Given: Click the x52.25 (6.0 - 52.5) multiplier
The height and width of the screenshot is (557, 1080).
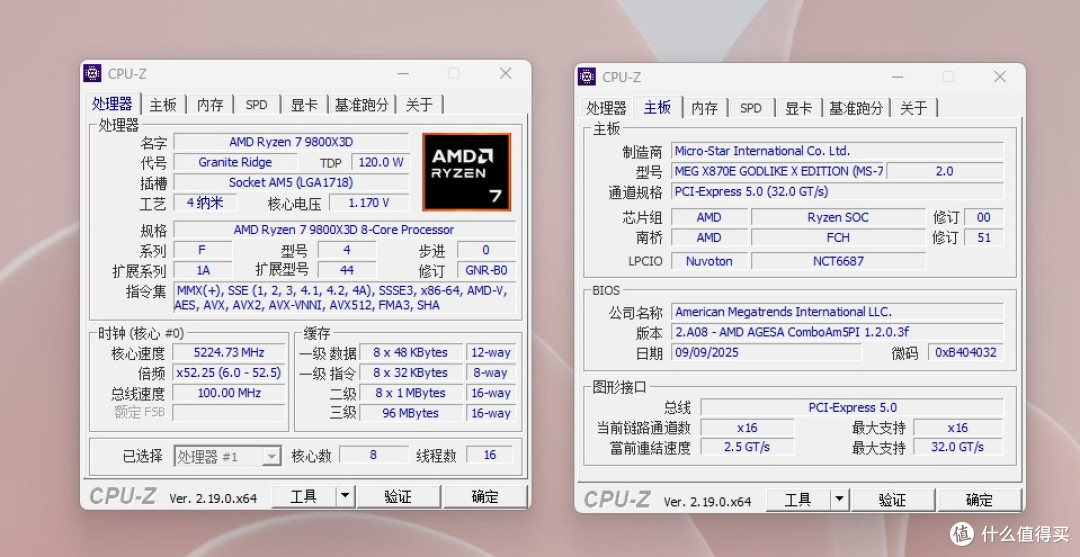Looking at the screenshot, I should click(x=229, y=372).
